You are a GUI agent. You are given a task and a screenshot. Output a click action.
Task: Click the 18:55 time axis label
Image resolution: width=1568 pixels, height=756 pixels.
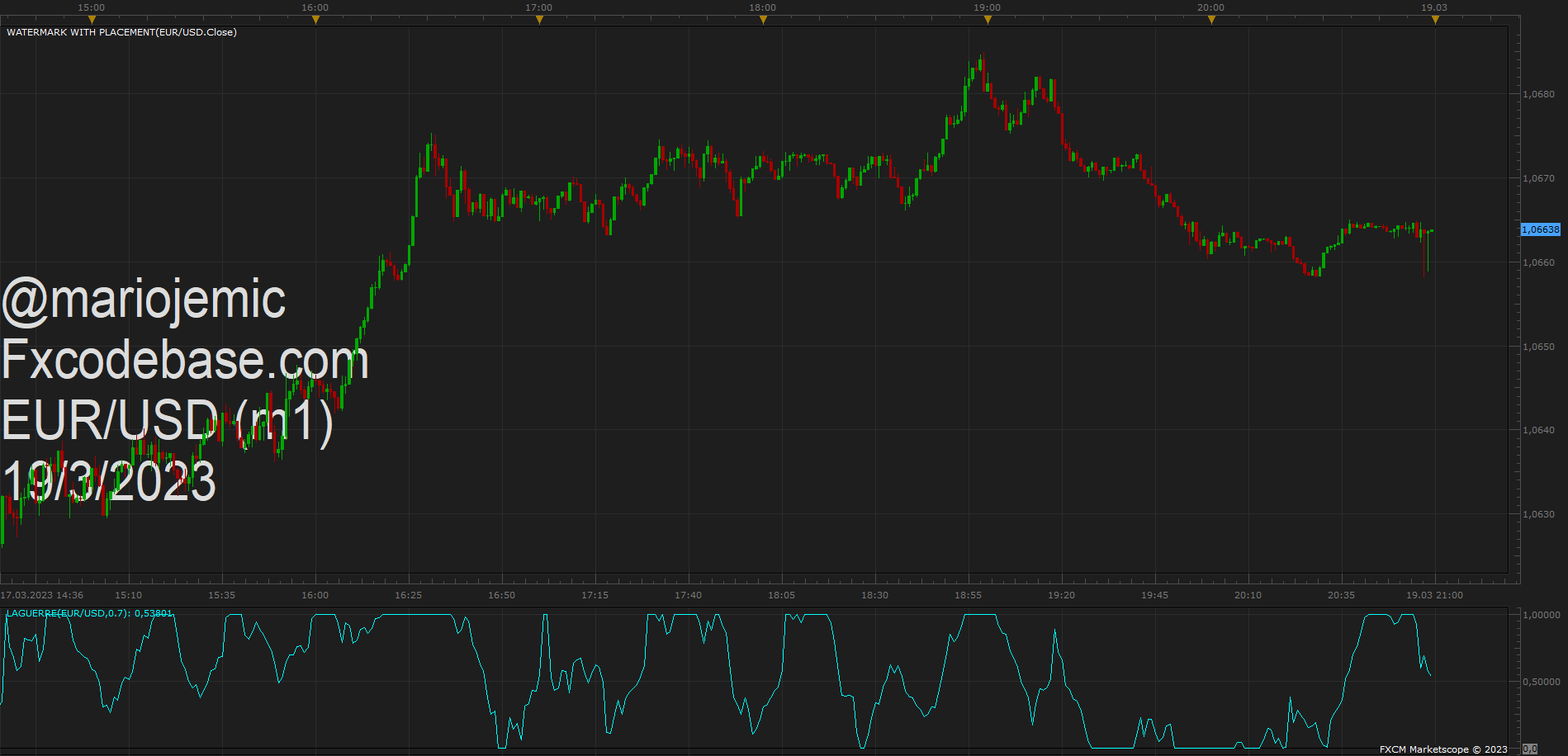(x=968, y=595)
